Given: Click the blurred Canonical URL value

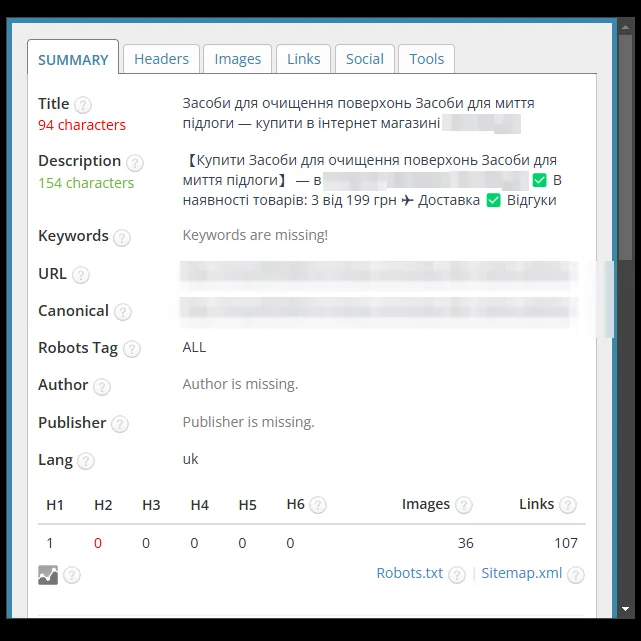Looking at the screenshot, I should (x=379, y=311).
